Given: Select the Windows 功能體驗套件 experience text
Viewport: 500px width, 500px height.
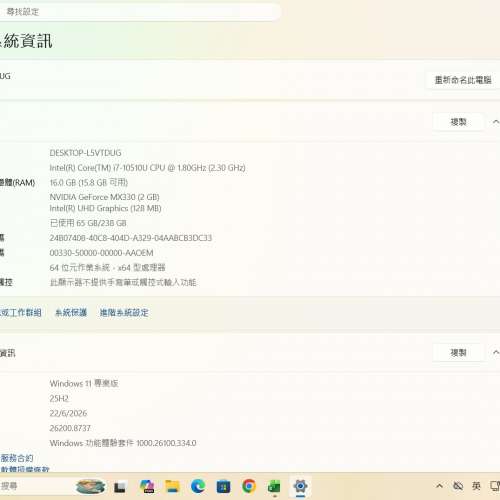Looking at the screenshot, I should 123,443.
